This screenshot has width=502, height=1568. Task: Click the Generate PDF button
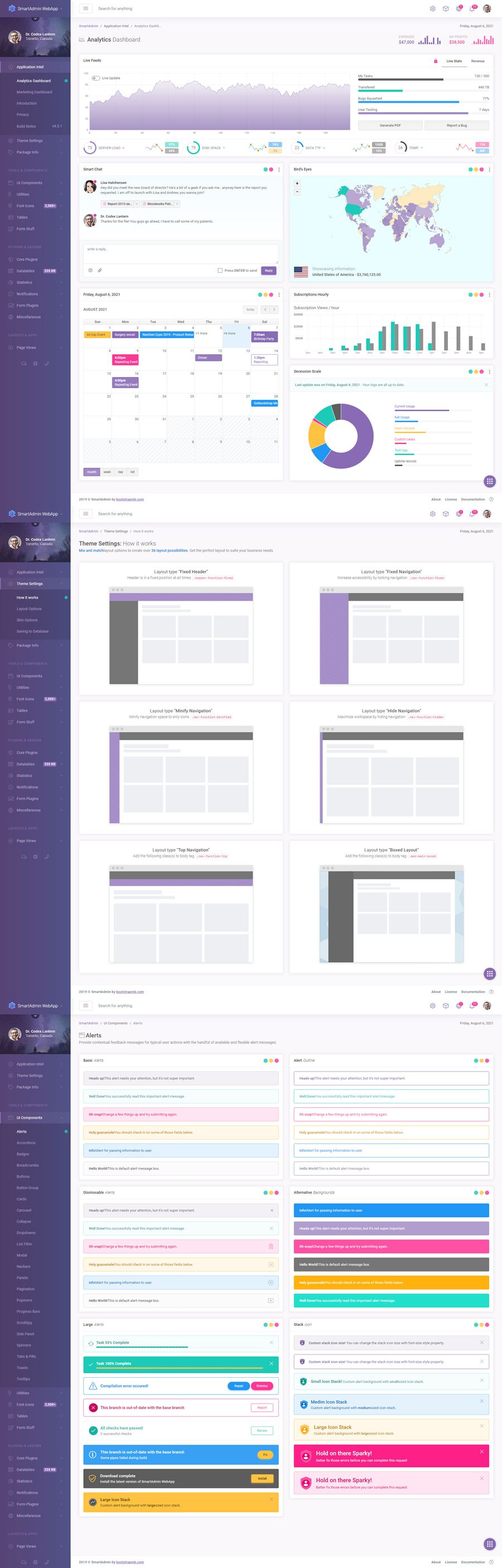coord(390,126)
